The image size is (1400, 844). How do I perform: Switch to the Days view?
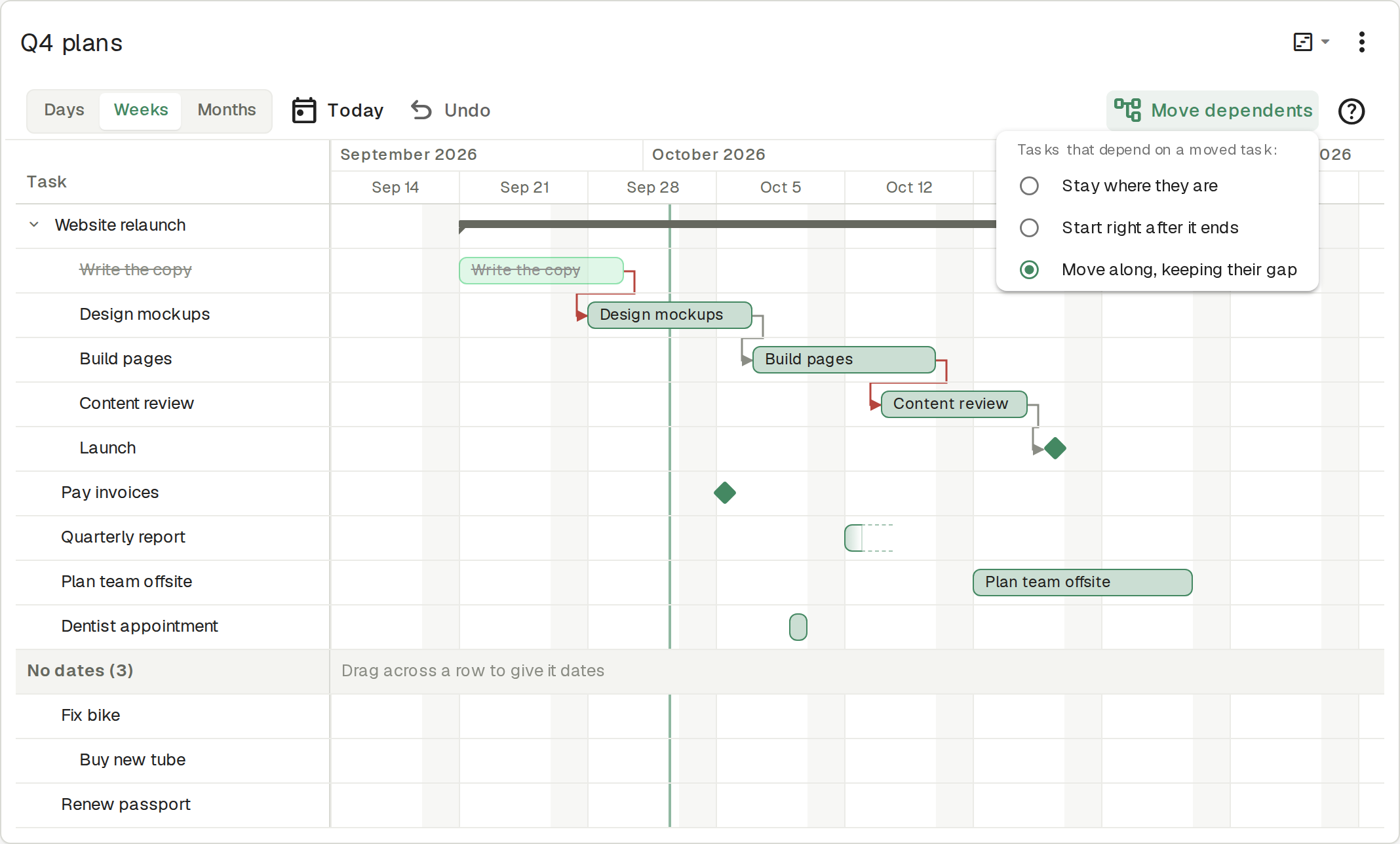pyautogui.click(x=64, y=110)
